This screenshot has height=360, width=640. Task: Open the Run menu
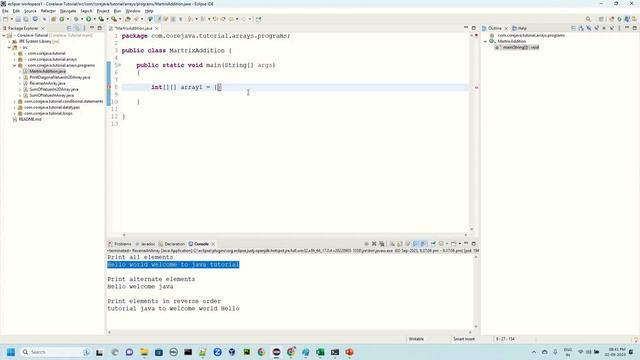pyautogui.click(x=117, y=11)
